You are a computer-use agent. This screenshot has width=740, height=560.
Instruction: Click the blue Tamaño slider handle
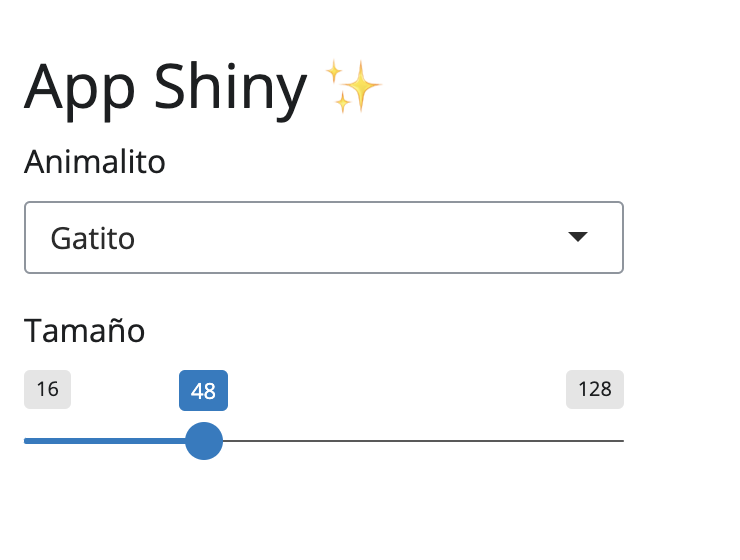204,440
